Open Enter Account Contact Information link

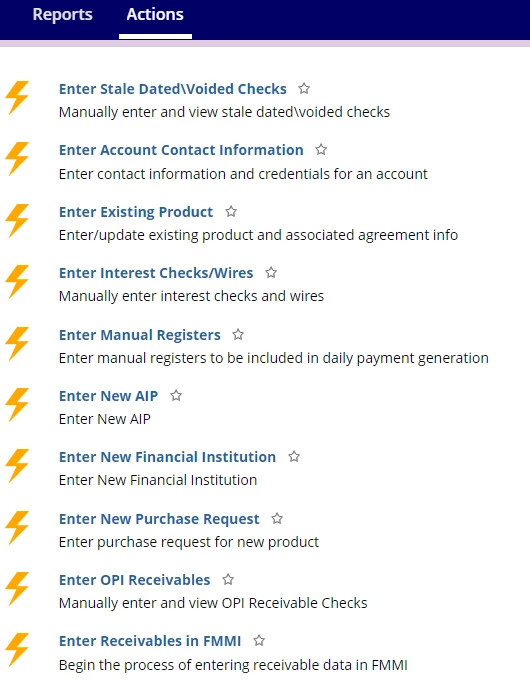point(181,150)
